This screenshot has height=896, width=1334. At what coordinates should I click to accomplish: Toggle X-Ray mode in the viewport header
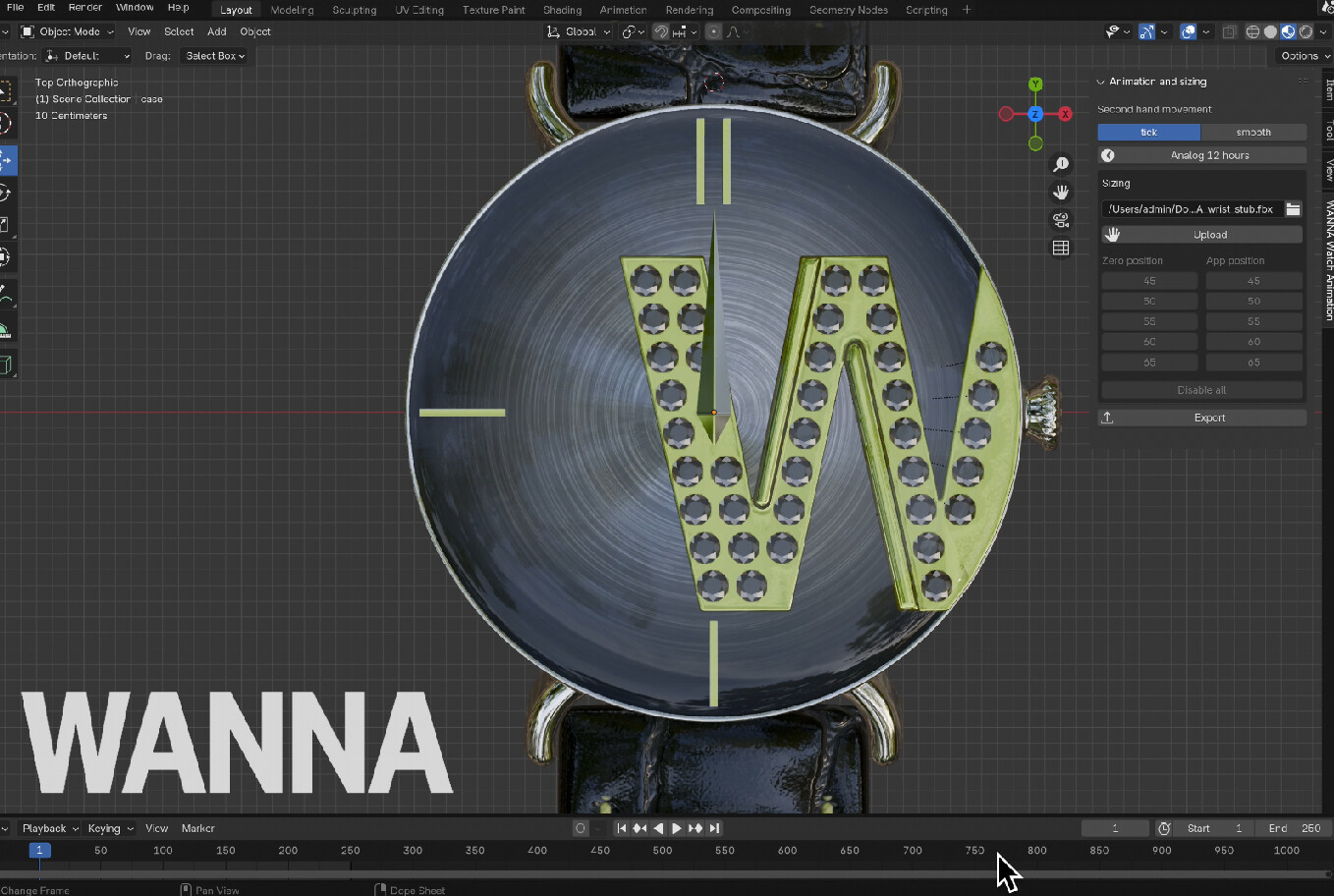pyautogui.click(x=1230, y=30)
